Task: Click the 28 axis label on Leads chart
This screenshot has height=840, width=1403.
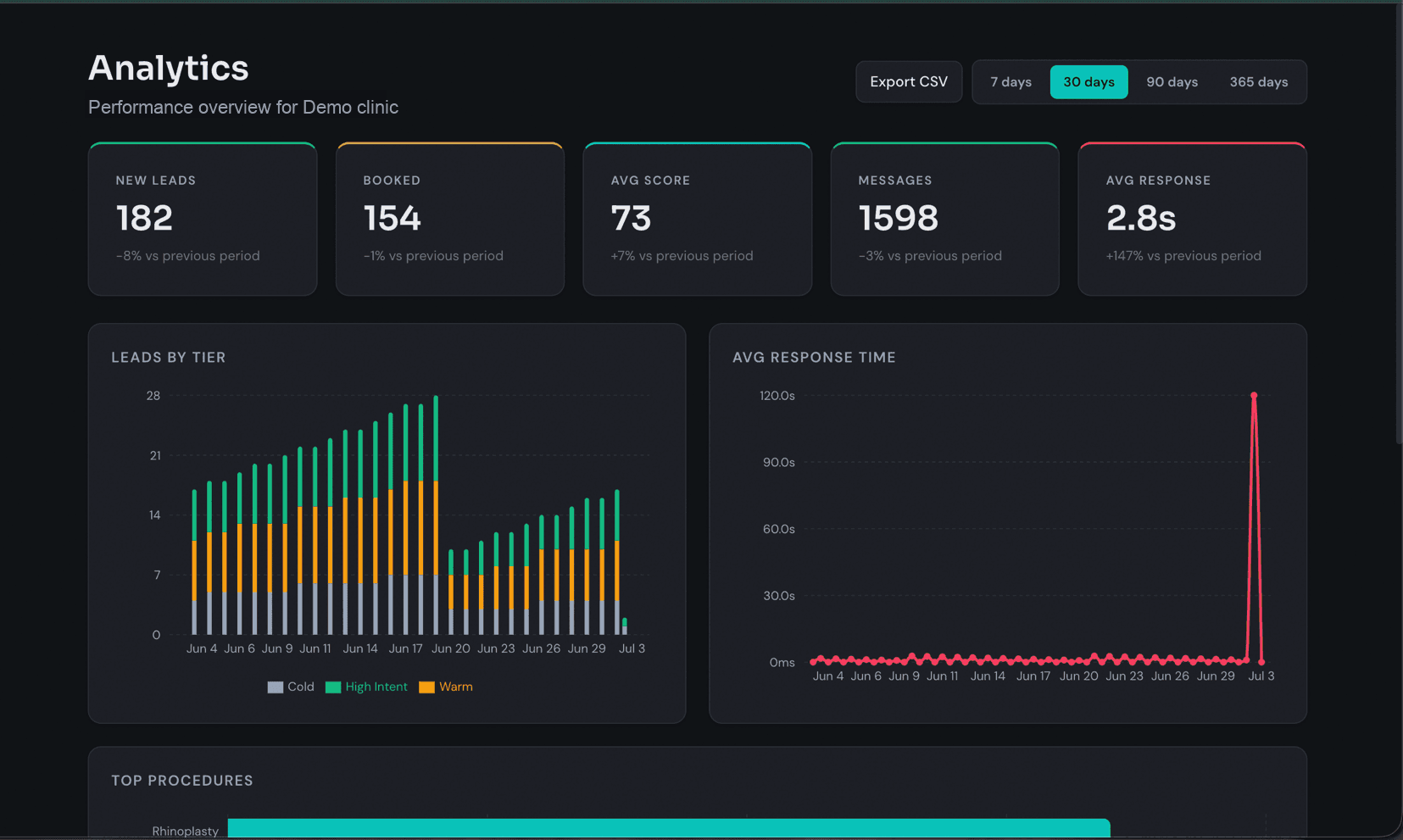Action: 153,396
